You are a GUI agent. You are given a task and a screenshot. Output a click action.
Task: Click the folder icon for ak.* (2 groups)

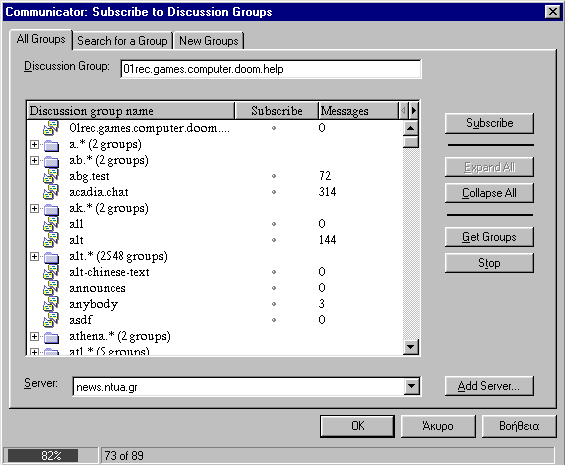pos(52,209)
